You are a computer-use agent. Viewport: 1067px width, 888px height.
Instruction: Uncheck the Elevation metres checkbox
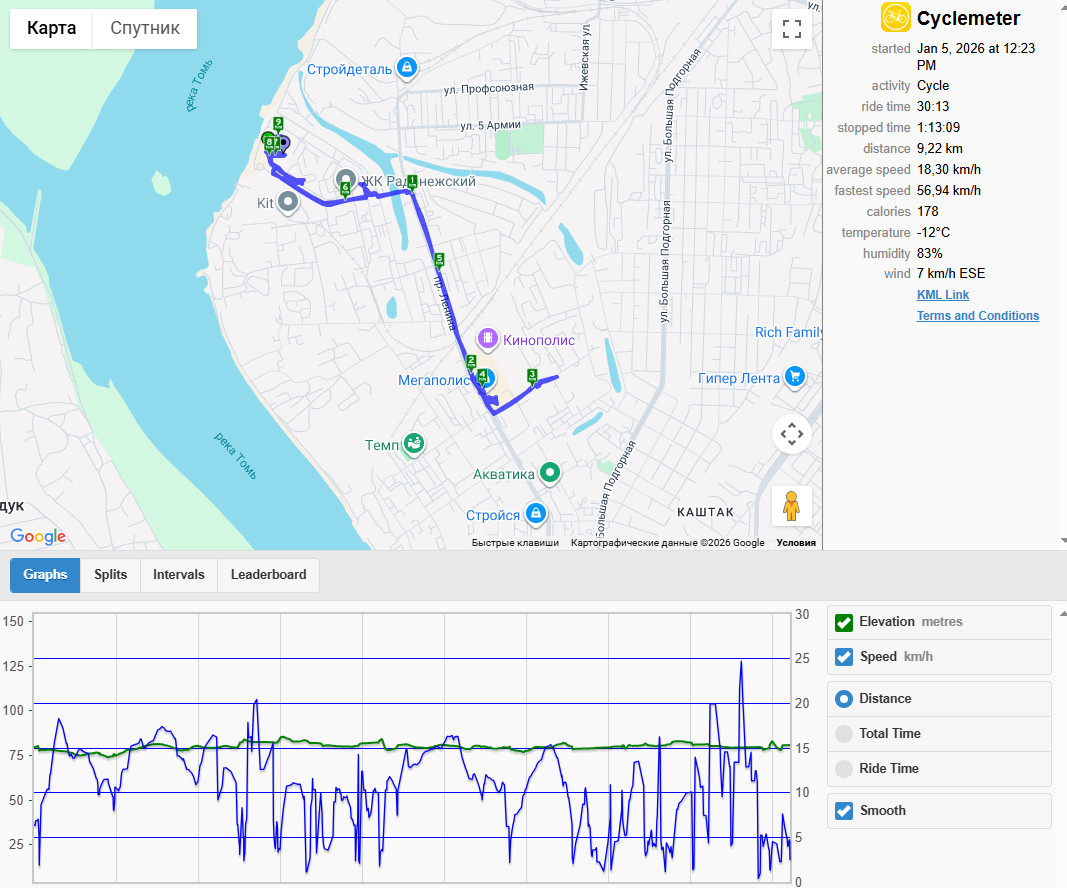coord(844,622)
